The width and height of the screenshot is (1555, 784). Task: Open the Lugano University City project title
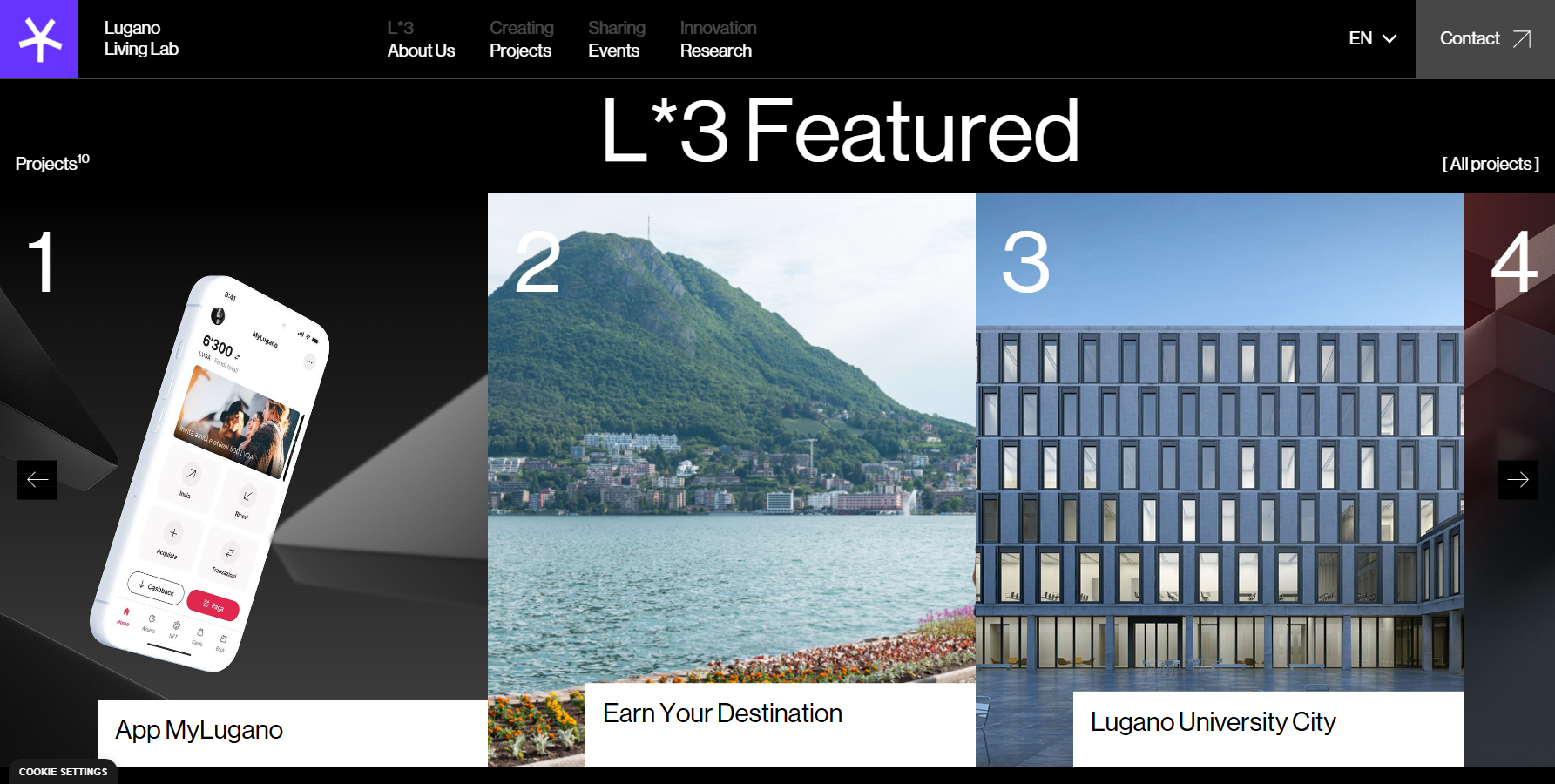click(1213, 722)
